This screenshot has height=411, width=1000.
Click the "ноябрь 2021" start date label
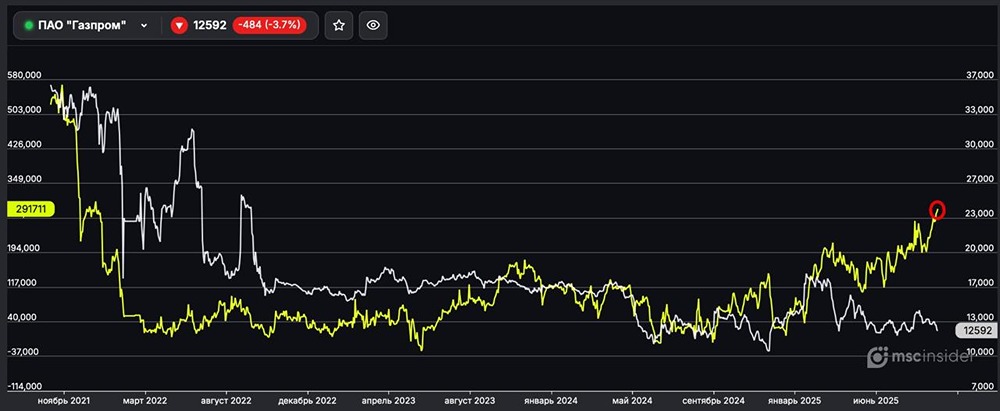[x=62, y=399]
